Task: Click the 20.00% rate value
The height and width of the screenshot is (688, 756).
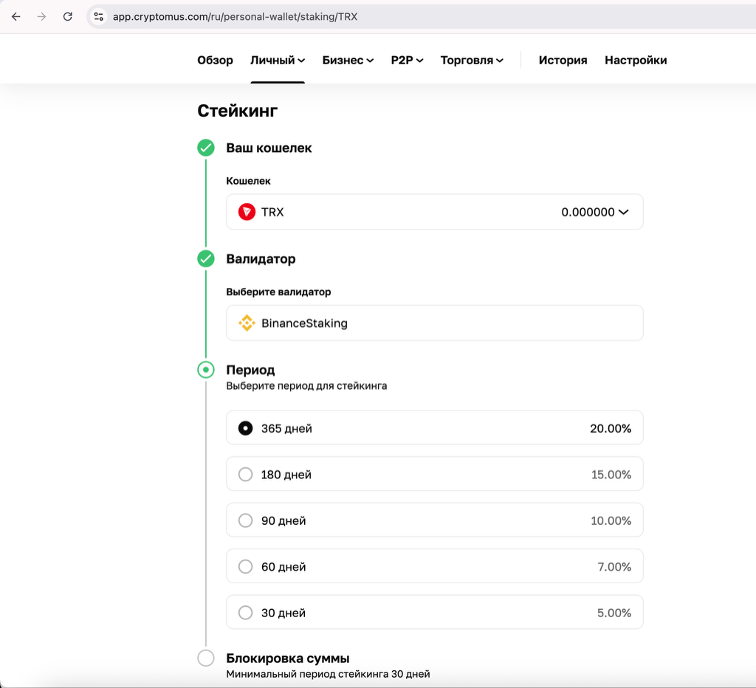Action: (x=610, y=428)
